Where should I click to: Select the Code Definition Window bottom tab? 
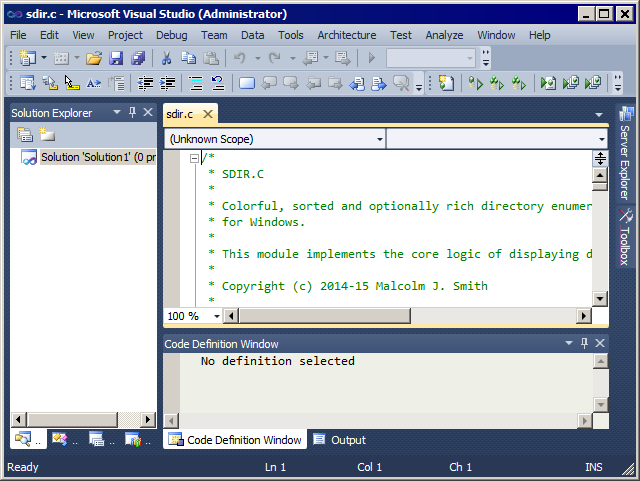[x=235, y=440]
